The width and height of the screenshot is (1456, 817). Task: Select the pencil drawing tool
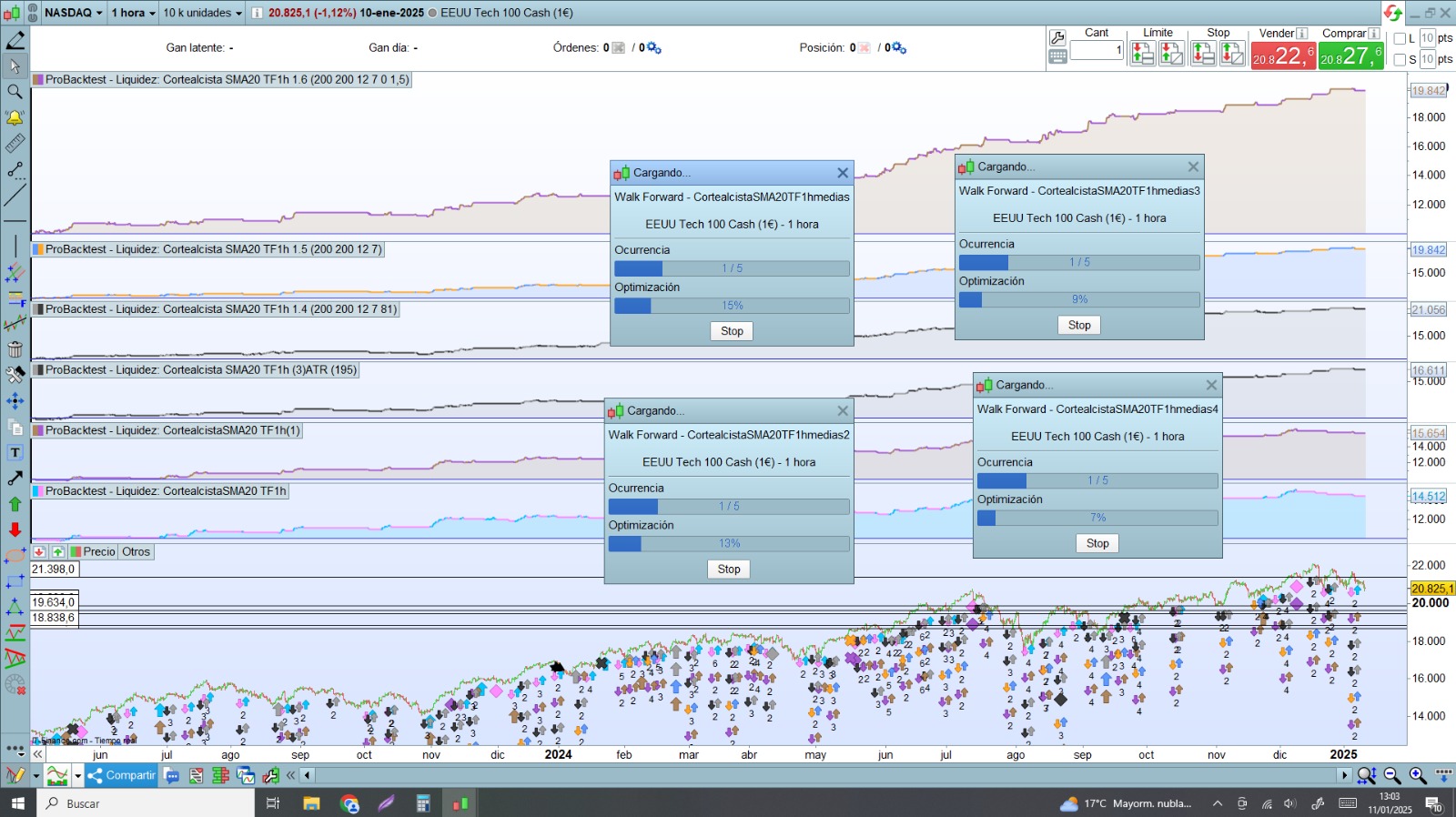(x=15, y=40)
